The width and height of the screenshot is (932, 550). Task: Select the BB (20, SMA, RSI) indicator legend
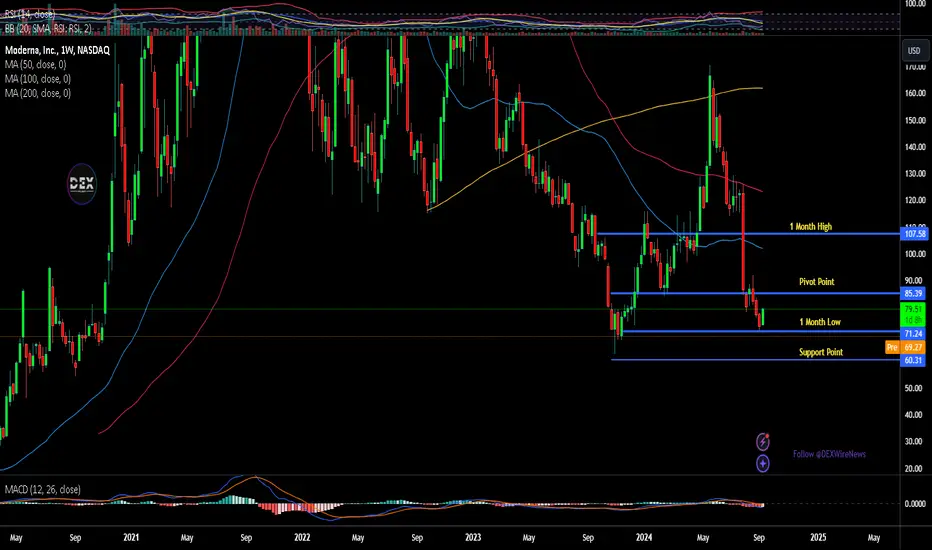[x=48, y=28]
